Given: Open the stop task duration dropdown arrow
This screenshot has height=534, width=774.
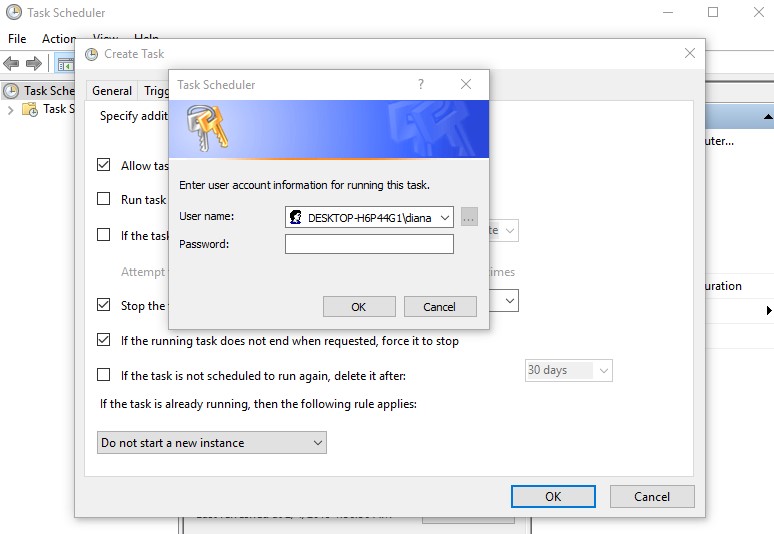Looking at the screenshot, I should pyautogui.click(x=510, y=301).
